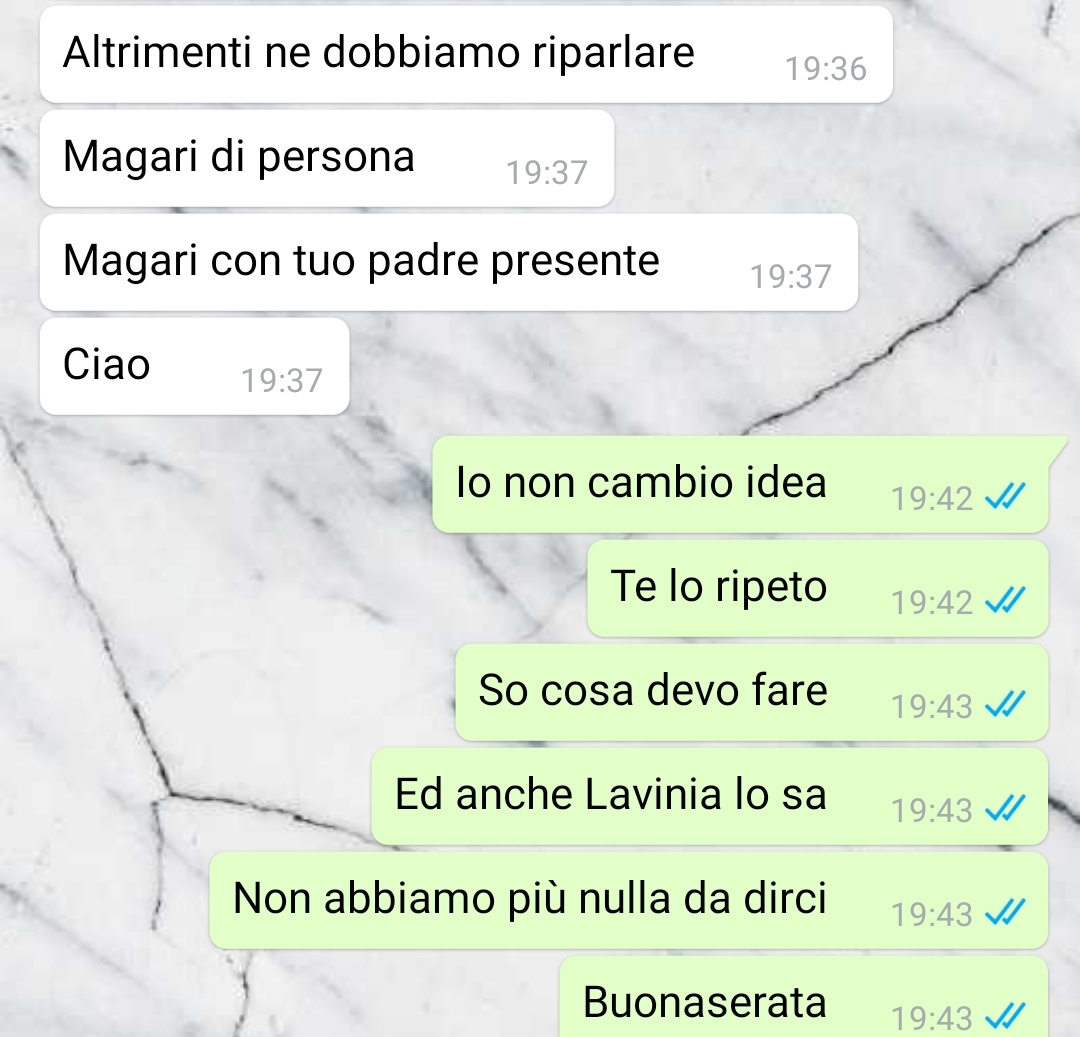Image resolution: width=1080 pixels, height=1037 pixels.
Task: Tap the read checkmarks on 'Io non cambio idea'
Action: pyautogui.click(x=1006, y=496)
